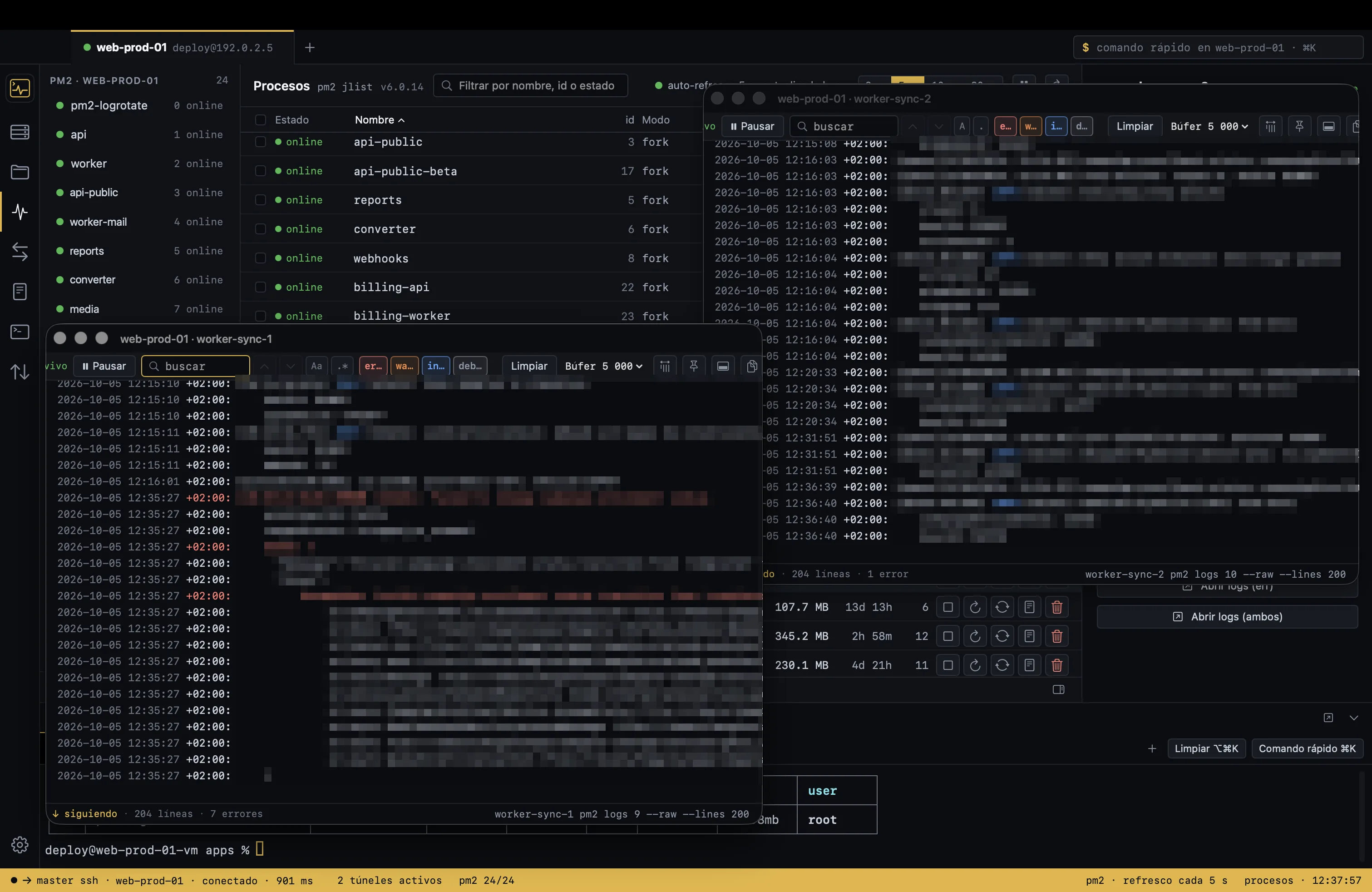Stop the process using 345.2 MB
The width and height of the screenshot is (1372, 892).
[948, 636]
